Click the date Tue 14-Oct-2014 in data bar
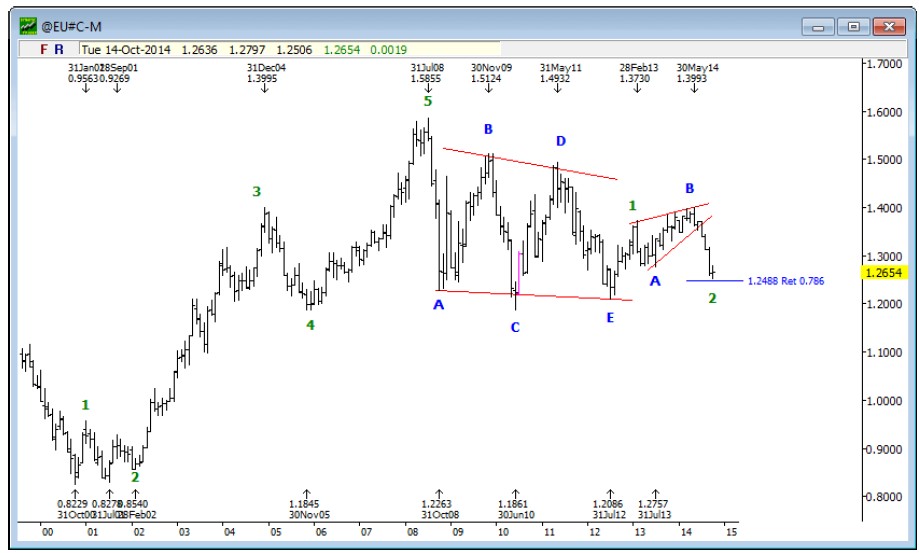 (126, 50)
